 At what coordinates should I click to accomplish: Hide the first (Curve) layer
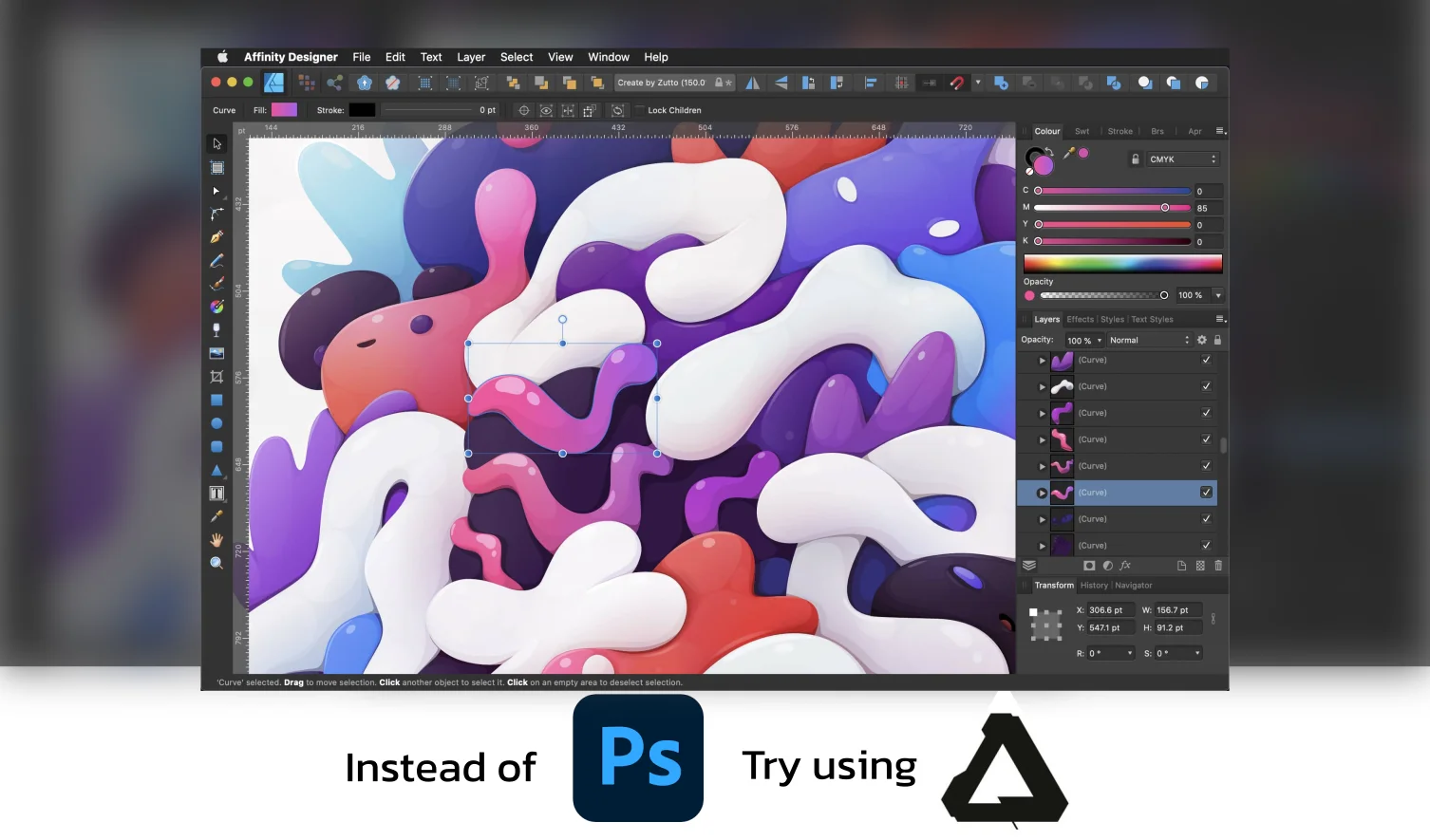1206,360
